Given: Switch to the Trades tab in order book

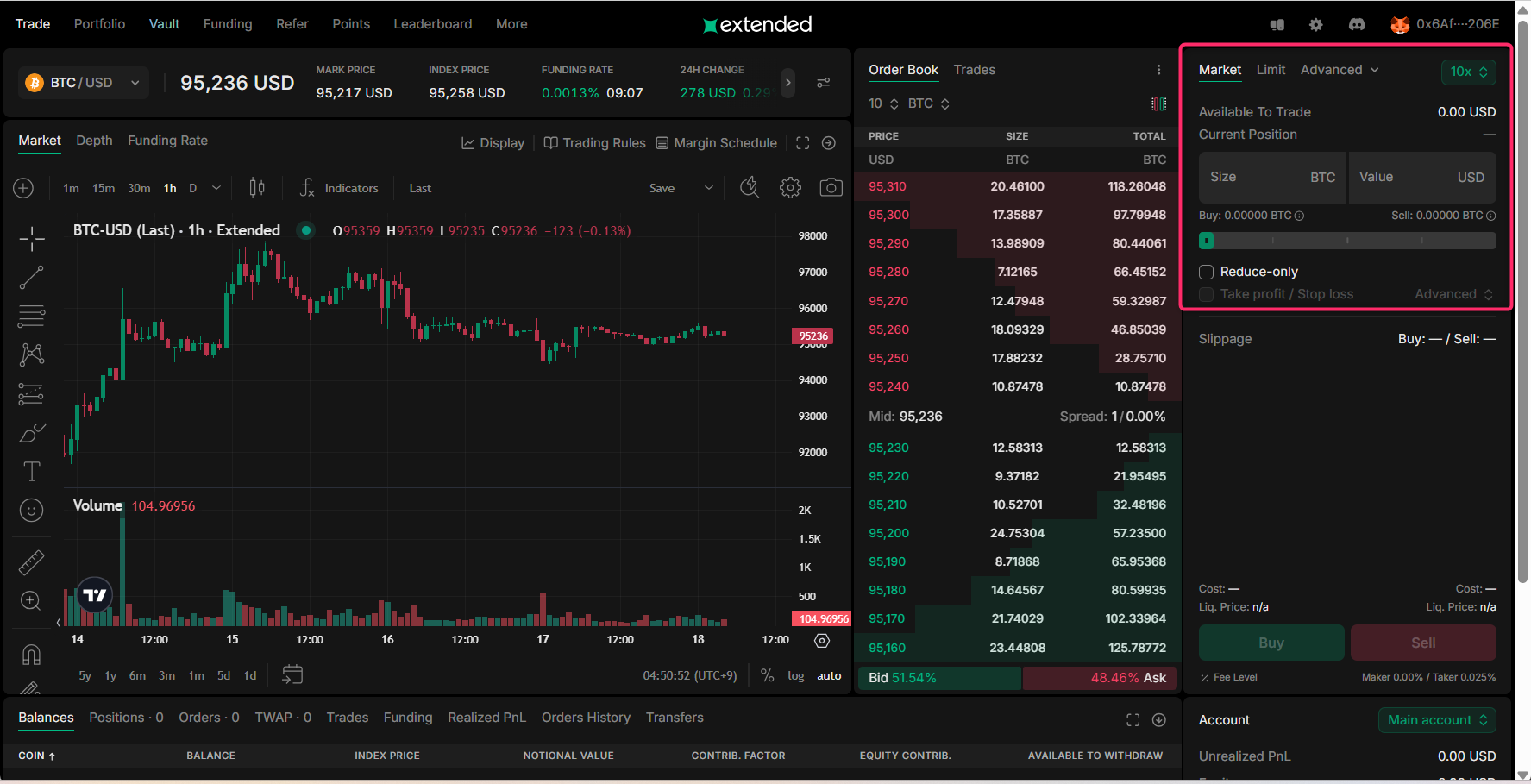Looking at the screenshot, I should pyautogui.click(x=974, y=70).
